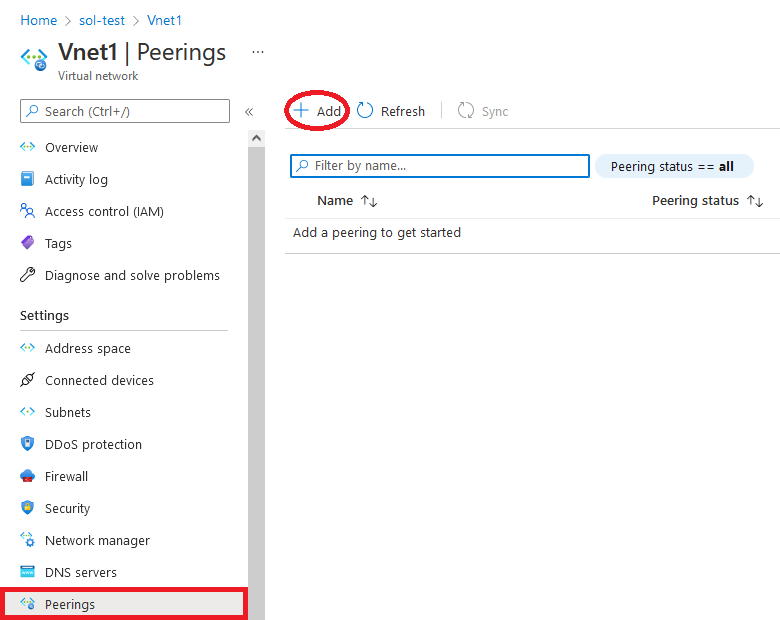Open the Activity log page
Image resolution: width=780 pixels, height=620 pixels.
(x=76, y=180)
